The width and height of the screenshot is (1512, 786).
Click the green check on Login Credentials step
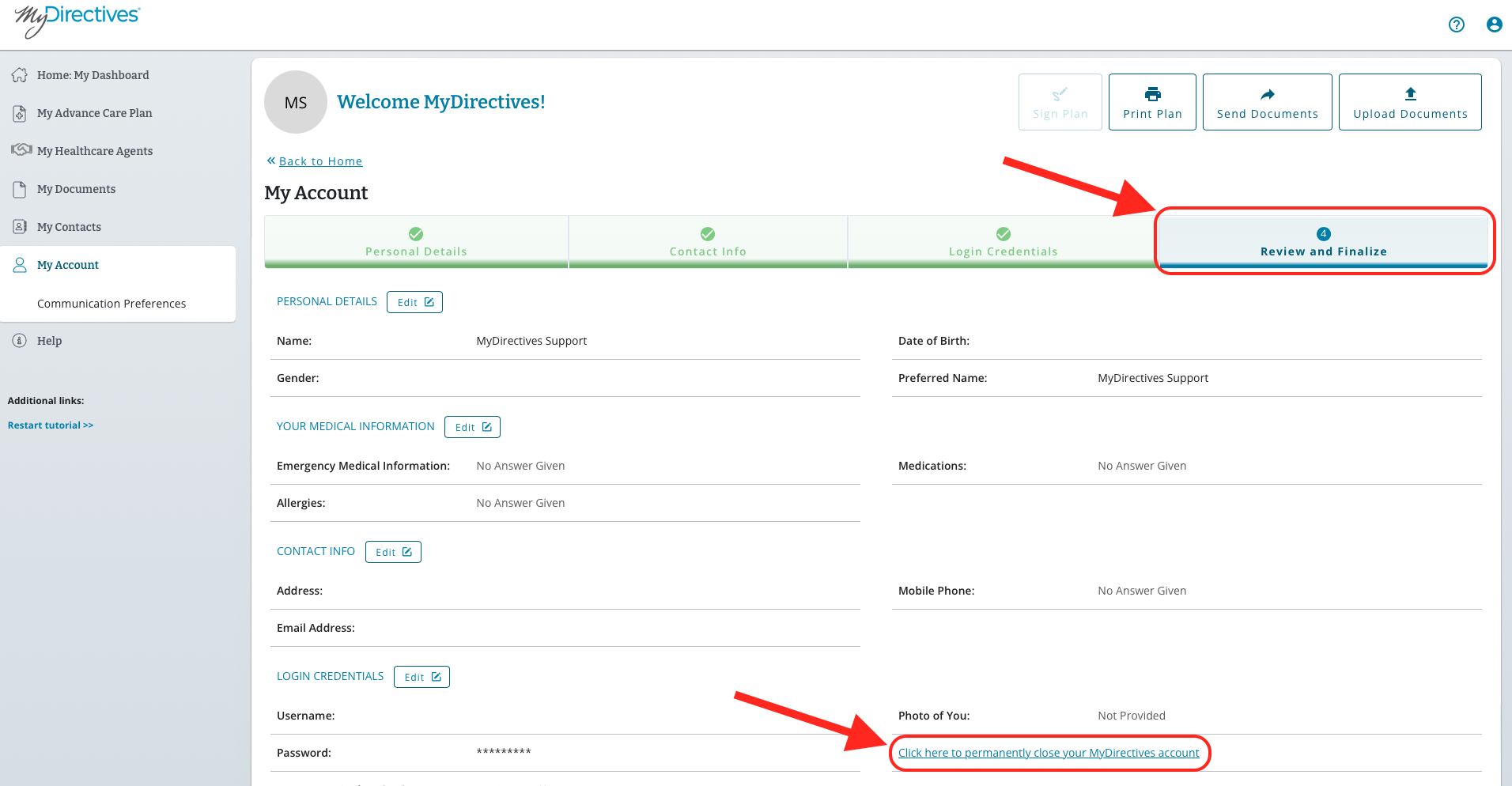coord(1004,234)
